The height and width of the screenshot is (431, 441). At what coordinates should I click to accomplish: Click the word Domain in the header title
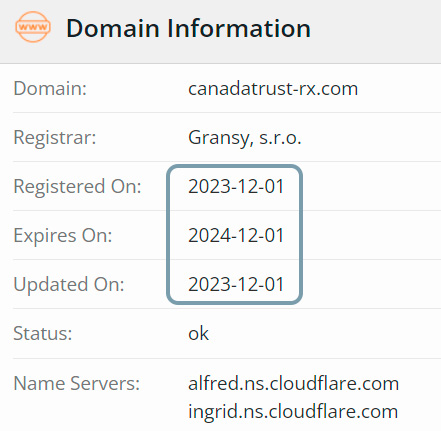(x=113, y=28)
